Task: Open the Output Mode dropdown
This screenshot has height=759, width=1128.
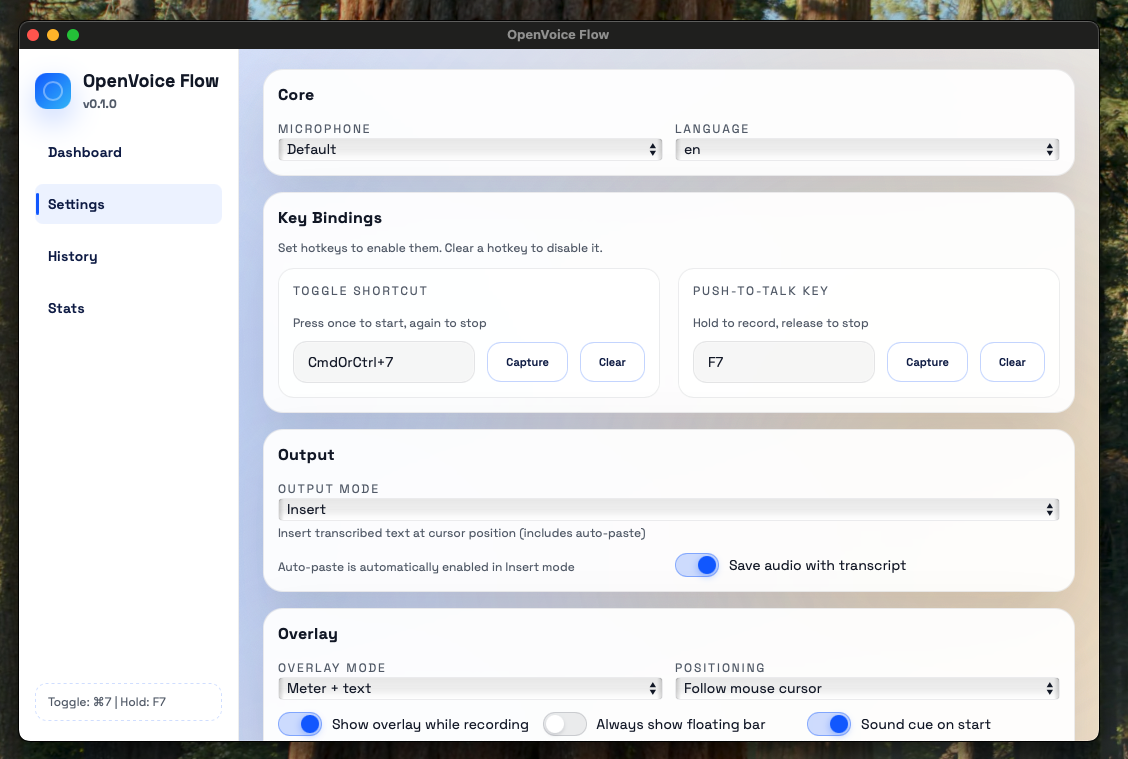Action: (x=668, y=509)
